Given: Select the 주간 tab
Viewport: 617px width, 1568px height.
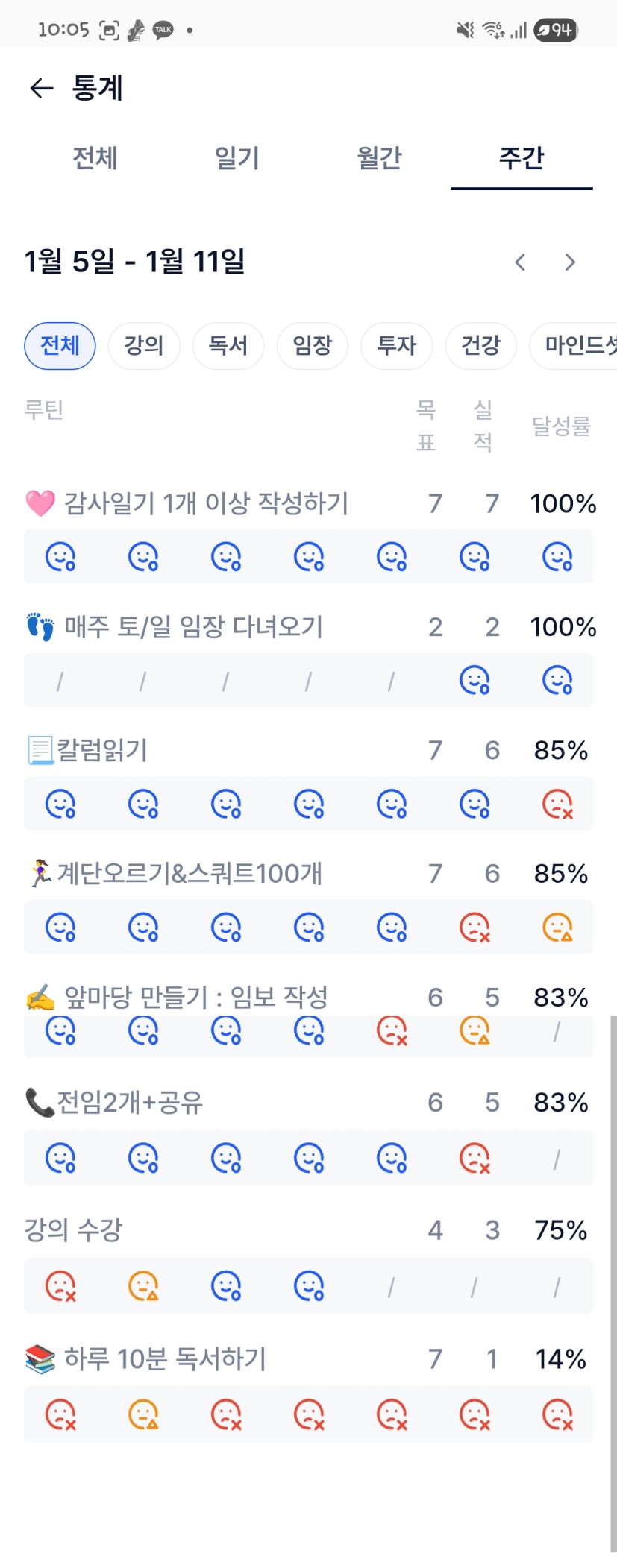Looking at the screenshot, I should tap(522, 158).
